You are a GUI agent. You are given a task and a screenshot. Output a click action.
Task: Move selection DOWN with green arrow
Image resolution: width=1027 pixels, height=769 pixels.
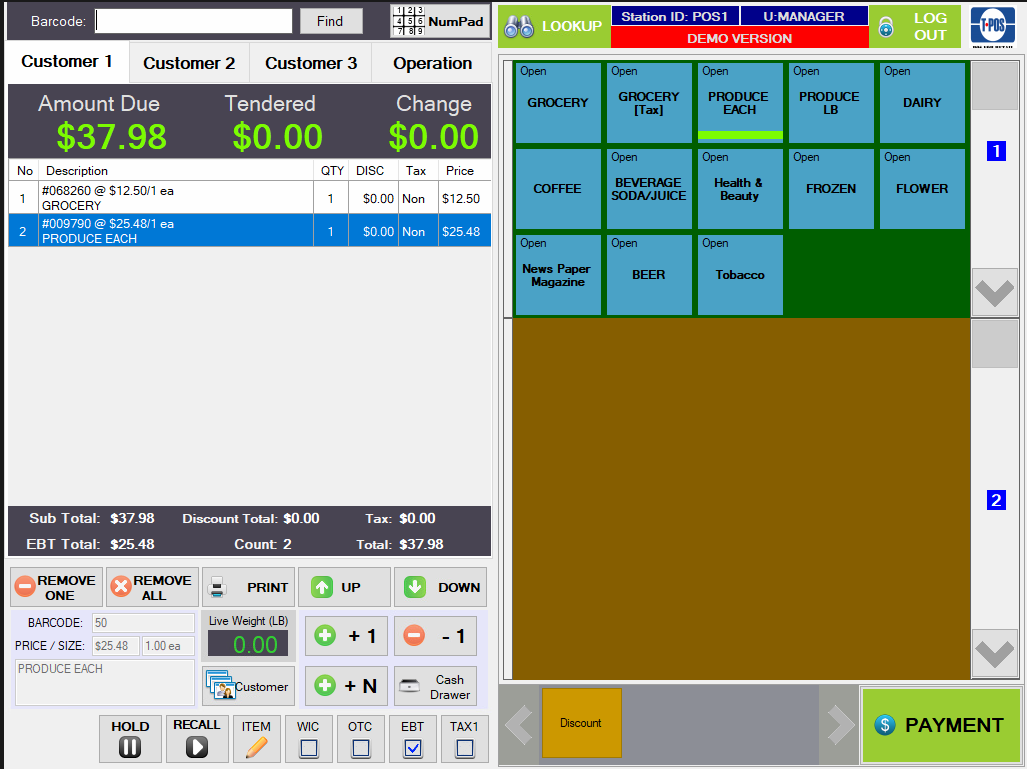pos(440,587)
